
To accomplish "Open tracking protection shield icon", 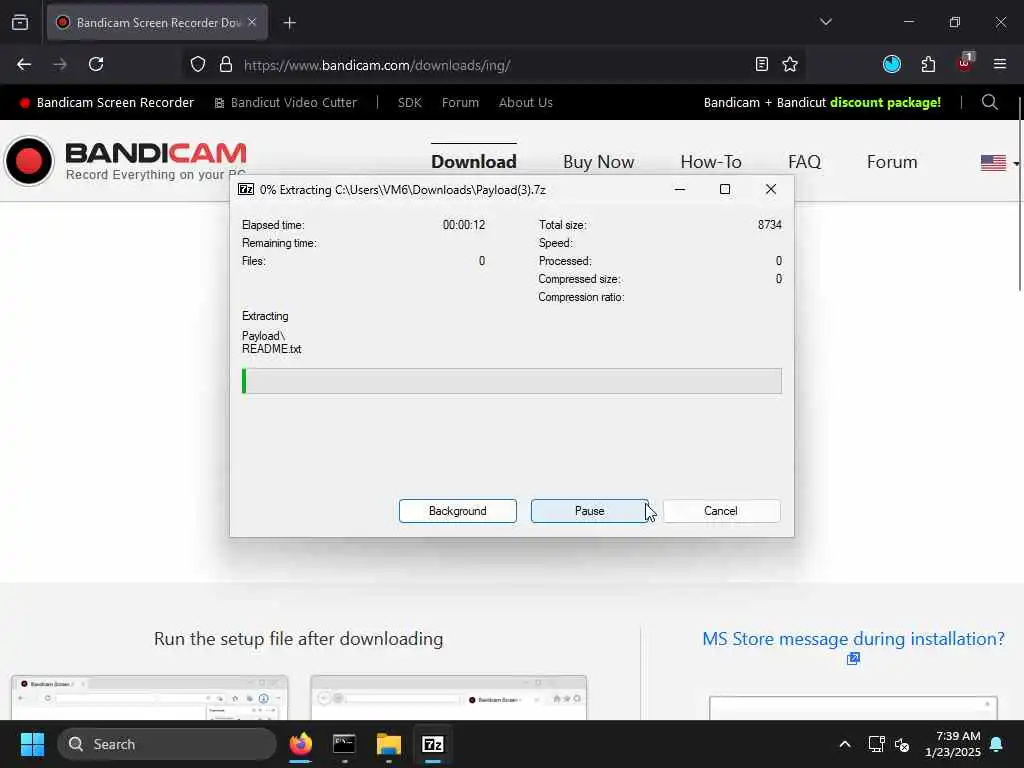I will point(198,64).
